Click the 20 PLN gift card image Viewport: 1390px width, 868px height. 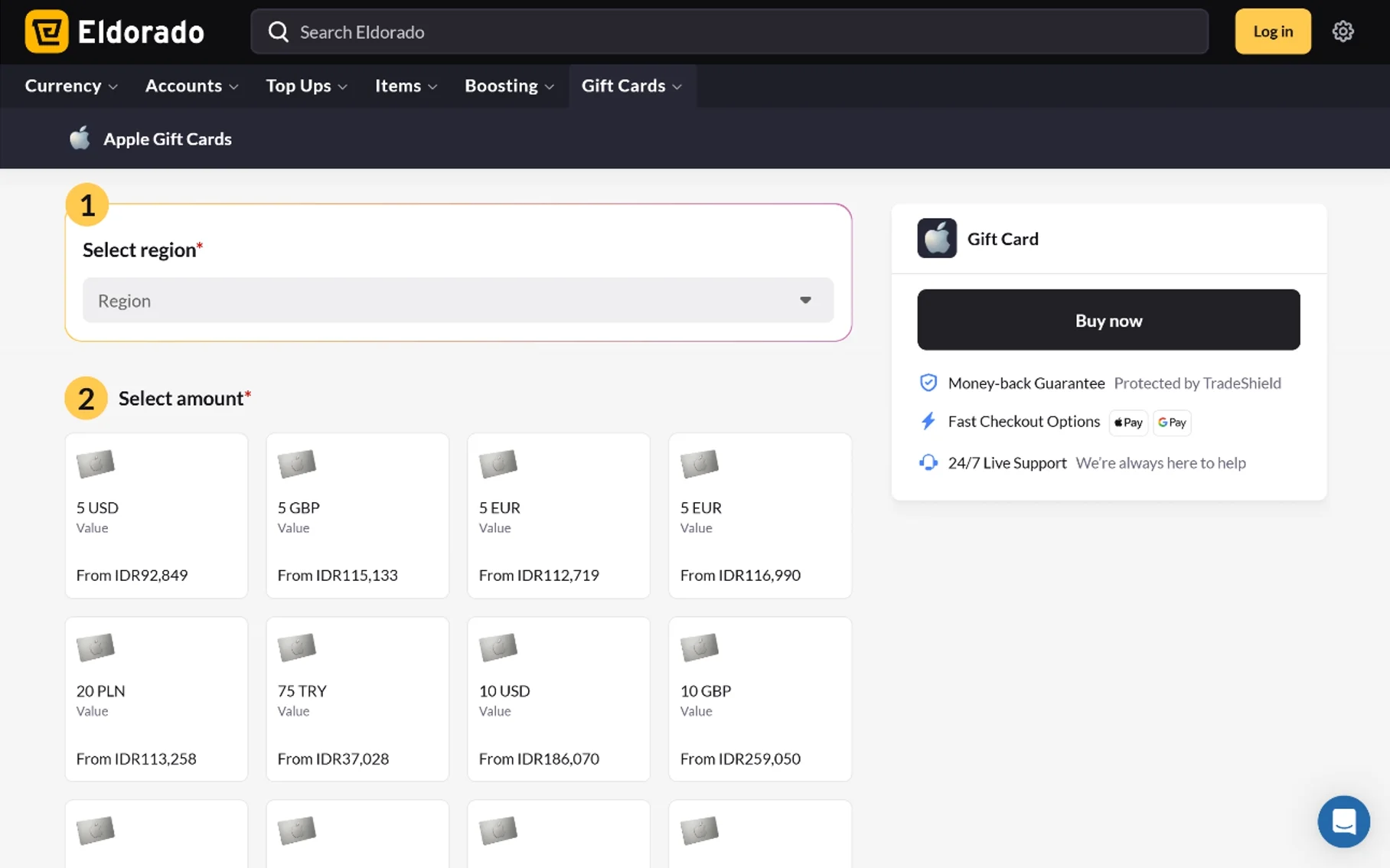pyautogui.click(x=96, y=648)
